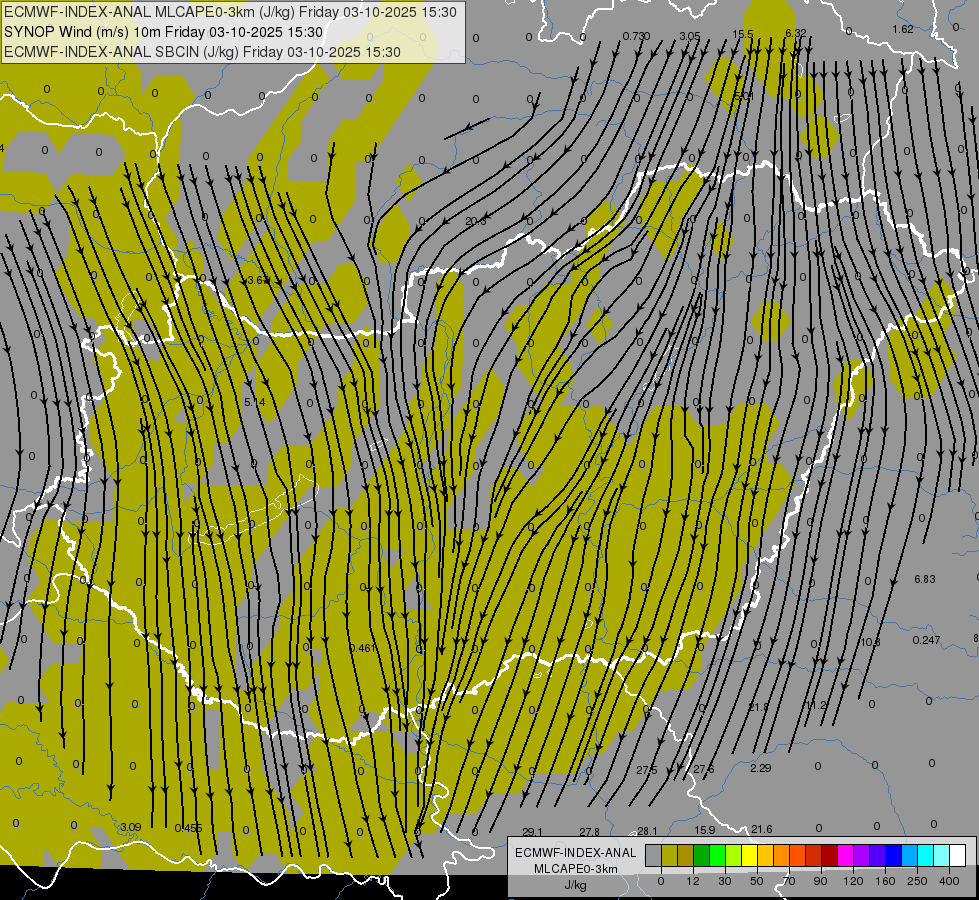Click the map value 0.461
Viewport: 979px width, 900px height.
(363, 648)
